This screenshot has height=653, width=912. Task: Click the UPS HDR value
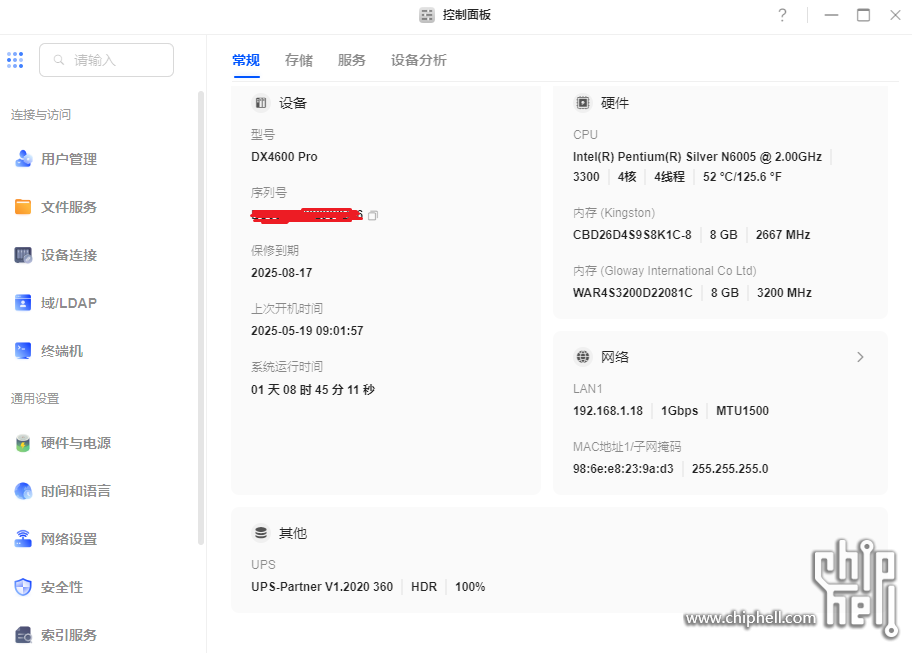424,587
